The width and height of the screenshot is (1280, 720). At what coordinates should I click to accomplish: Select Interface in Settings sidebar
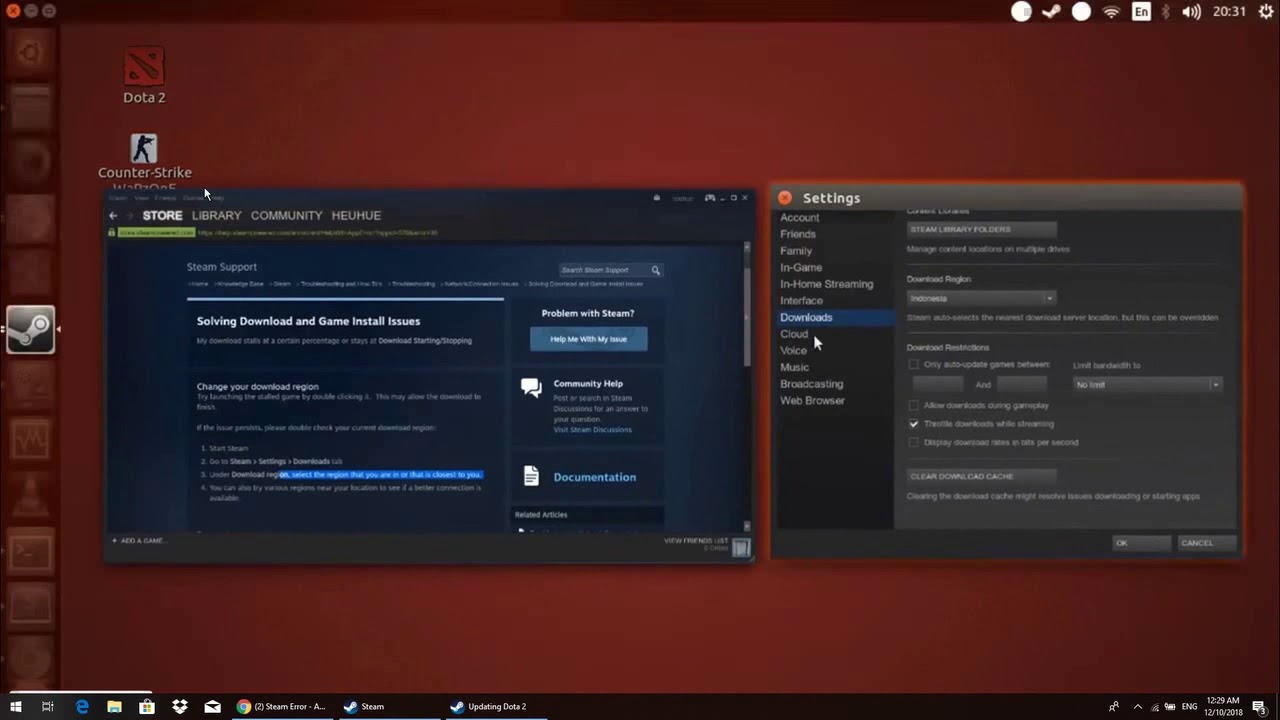tap(801, 300)
